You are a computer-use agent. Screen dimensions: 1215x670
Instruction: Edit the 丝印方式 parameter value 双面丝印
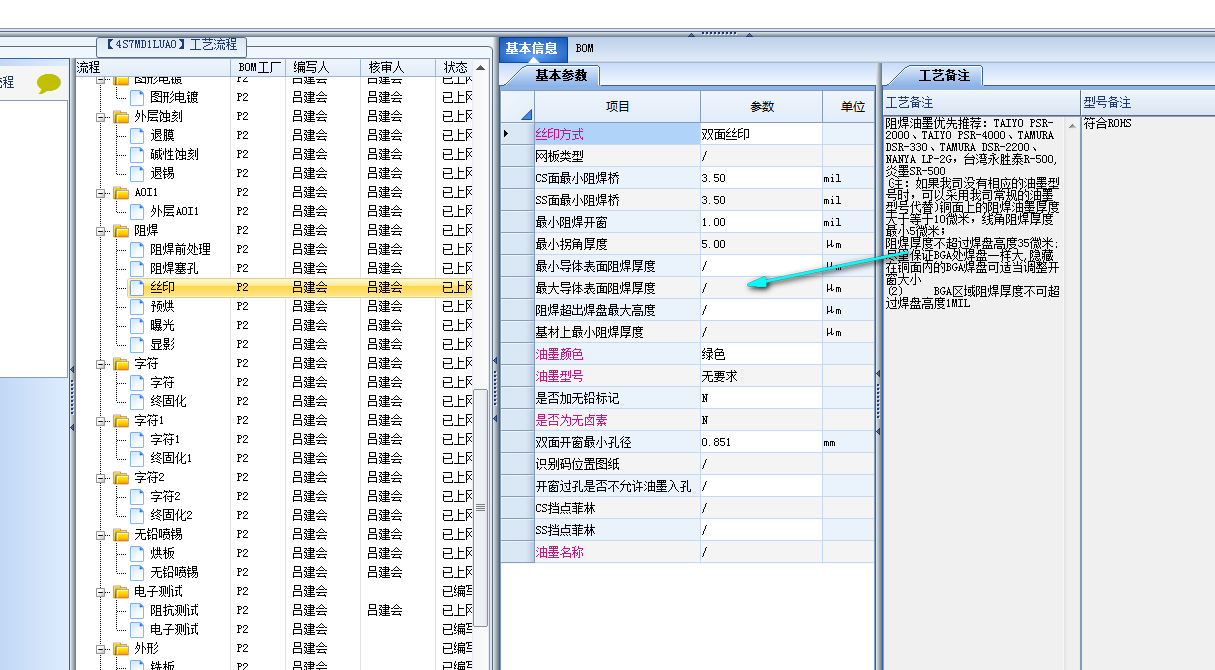[x=762, y=134]
